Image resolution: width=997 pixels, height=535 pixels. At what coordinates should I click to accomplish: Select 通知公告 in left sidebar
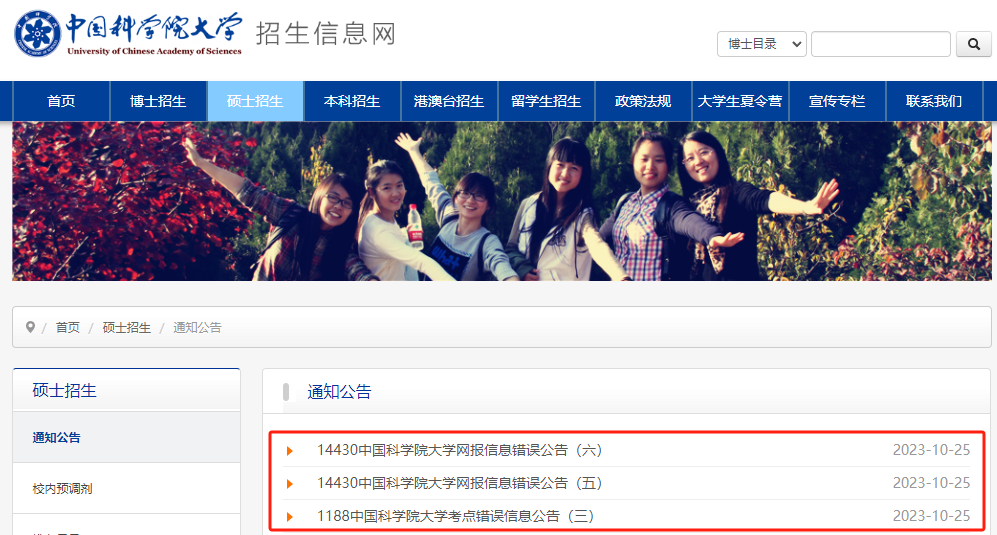127,437
